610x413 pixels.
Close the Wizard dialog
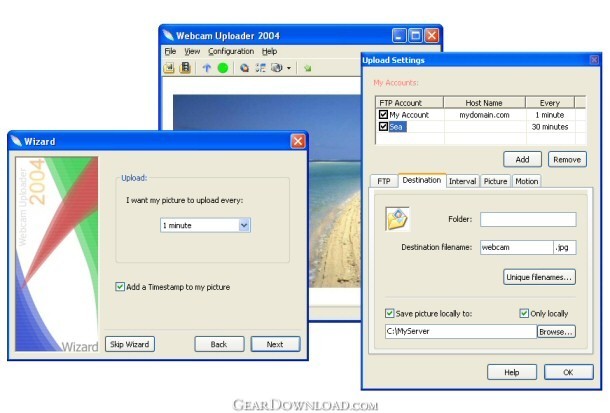(x=298, y=141)
